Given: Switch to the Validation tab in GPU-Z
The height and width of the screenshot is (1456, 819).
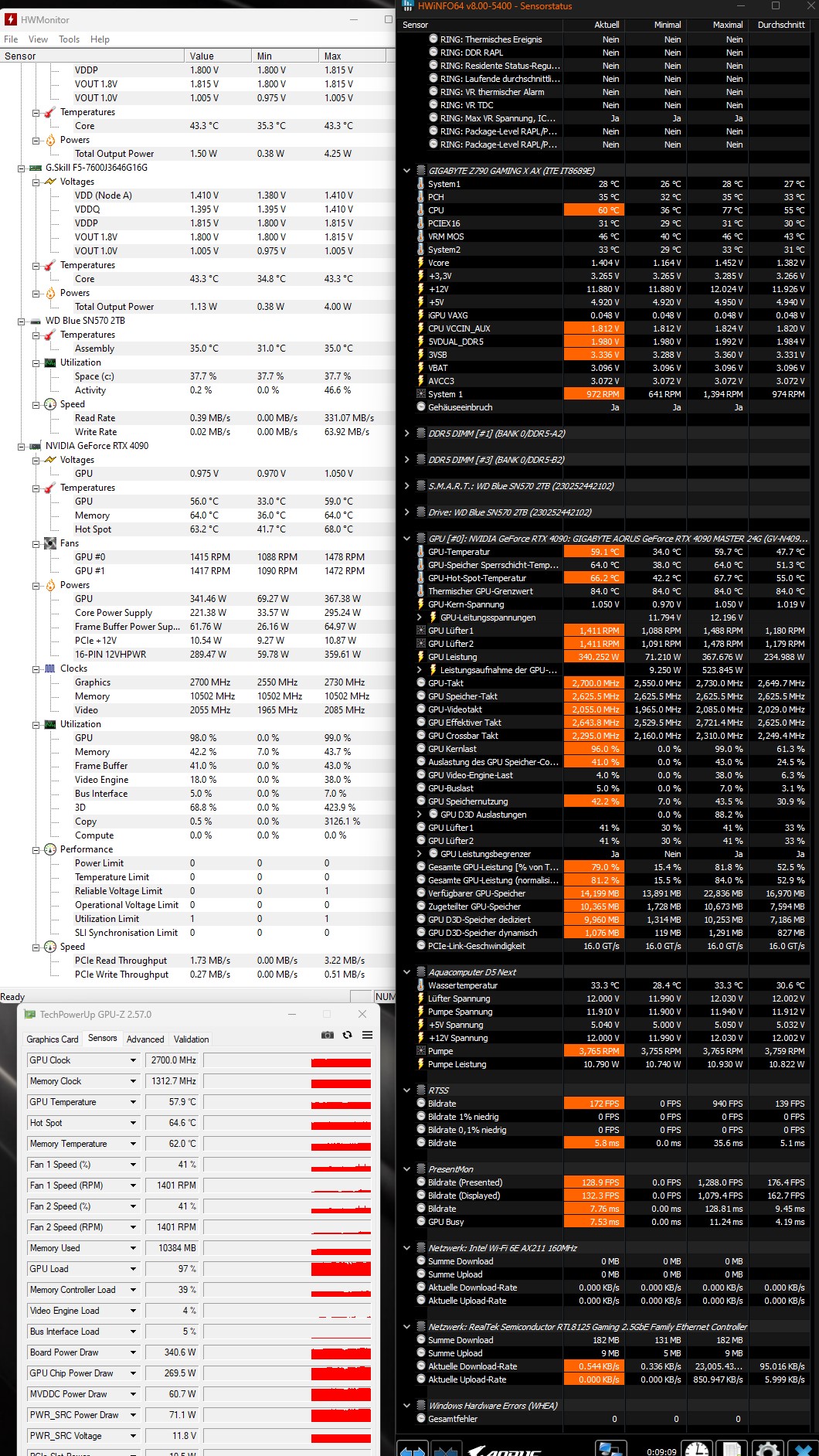Looking at the screenshot, I should [191, 1039].
